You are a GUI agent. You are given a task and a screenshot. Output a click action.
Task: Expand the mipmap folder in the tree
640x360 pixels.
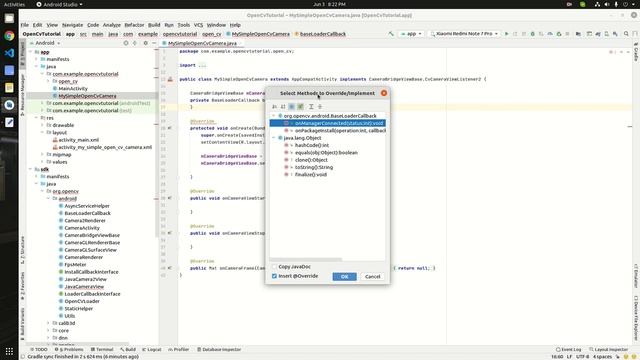point(42,155)
